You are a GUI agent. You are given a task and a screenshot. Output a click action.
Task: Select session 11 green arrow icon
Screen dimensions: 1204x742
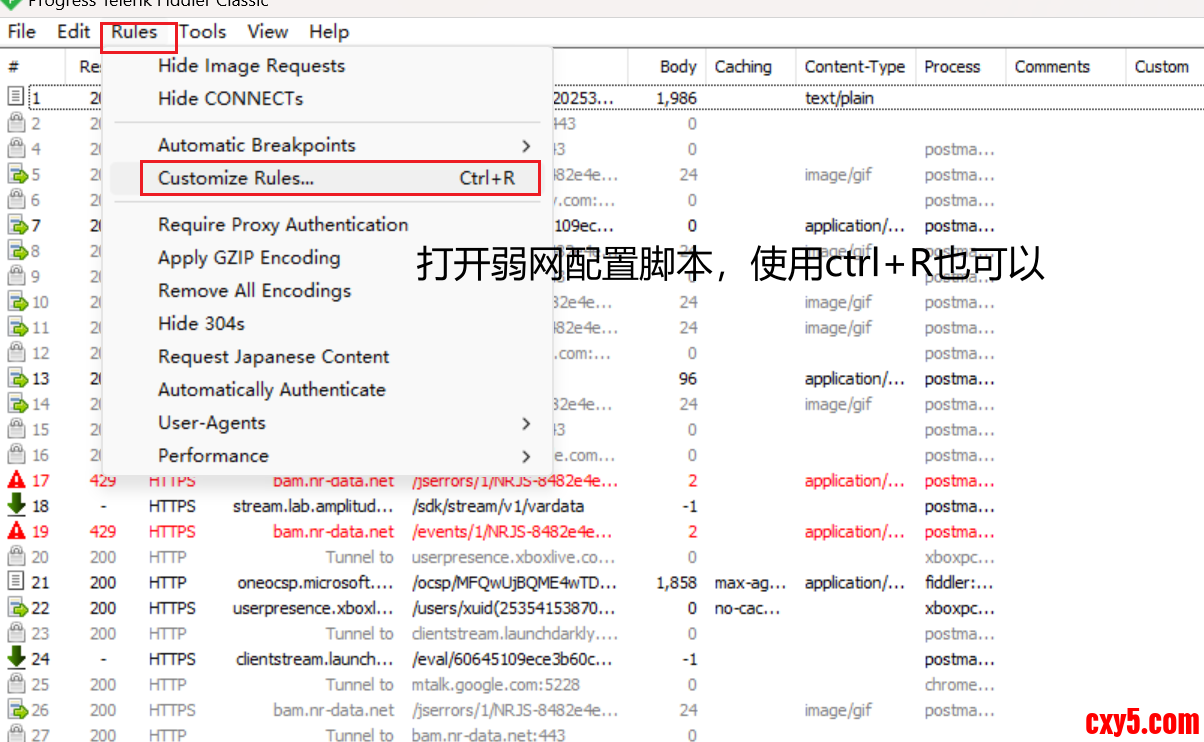pyautogui.click(x=17, y=327)
